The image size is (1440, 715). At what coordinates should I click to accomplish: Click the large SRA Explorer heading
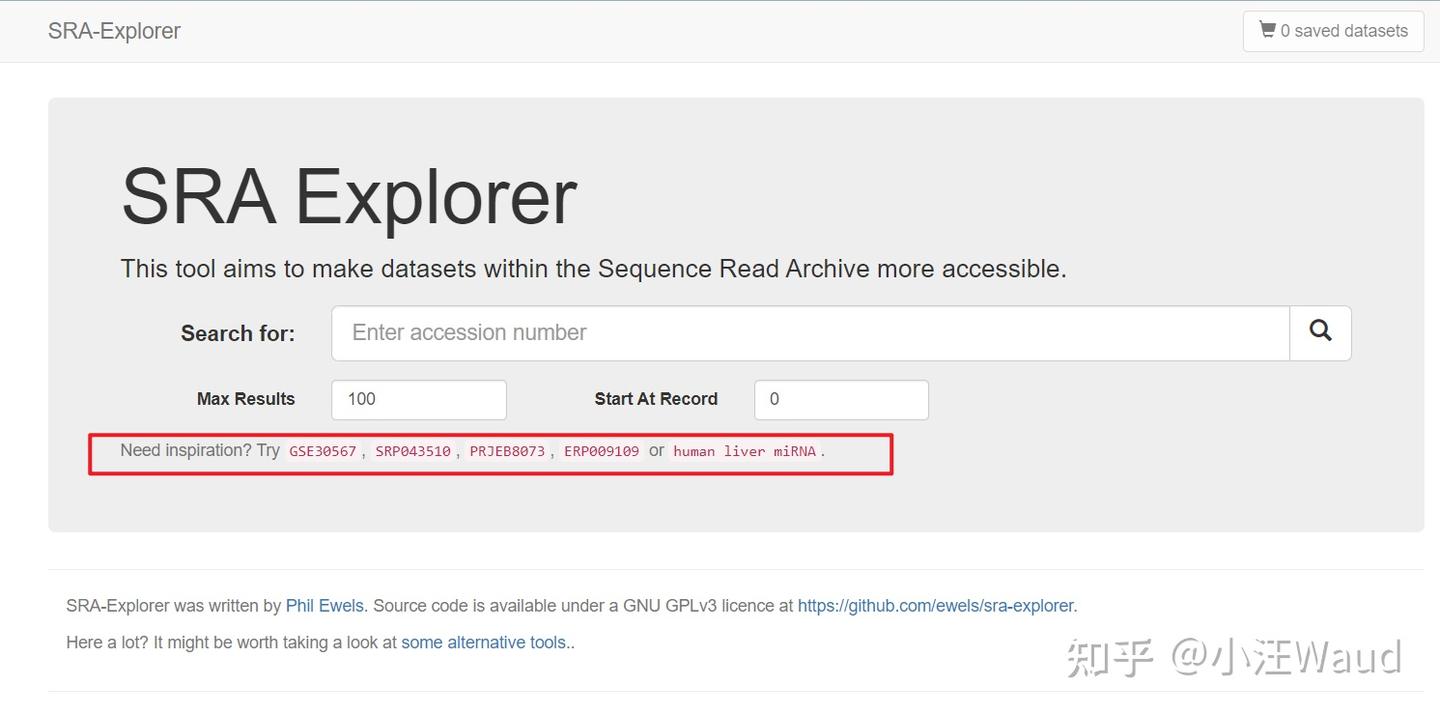point(349,196)
